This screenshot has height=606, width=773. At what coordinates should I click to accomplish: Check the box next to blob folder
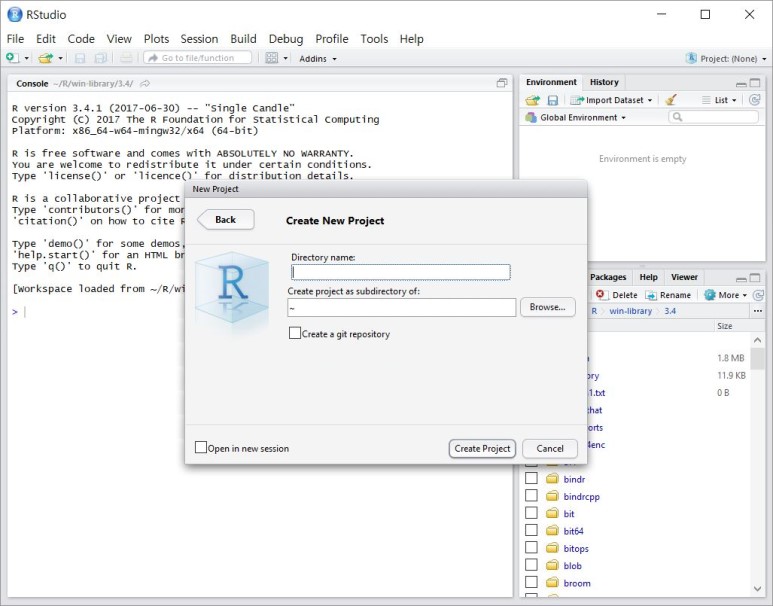pos(531,565)
